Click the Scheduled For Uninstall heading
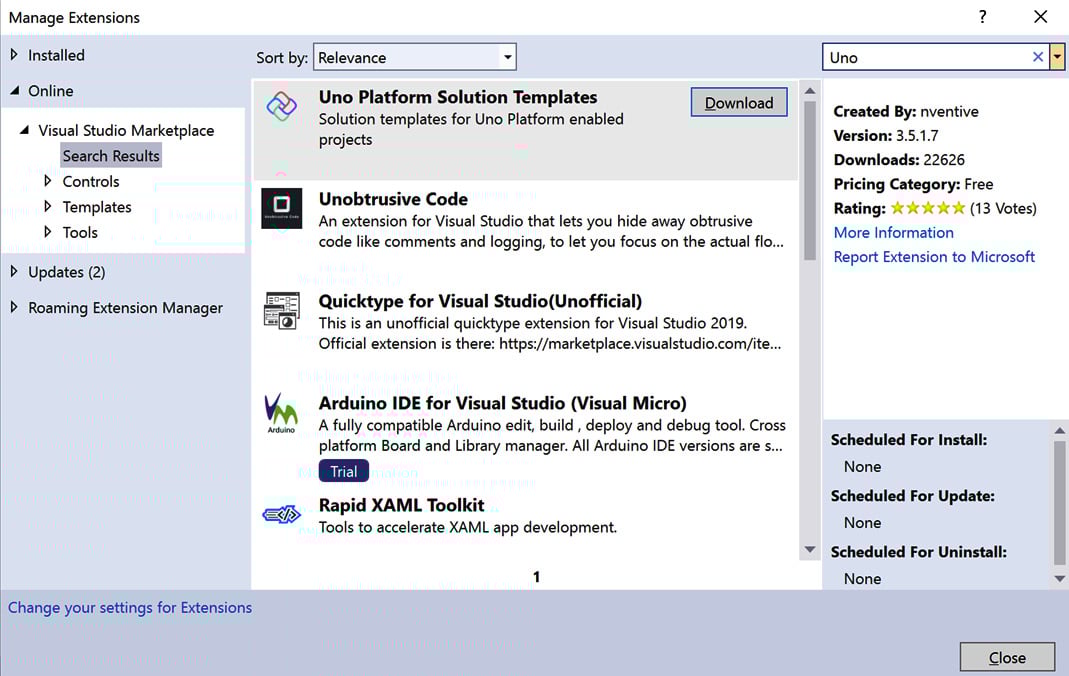The width and height of the screenshot is (1069, 676). point(919,551)
